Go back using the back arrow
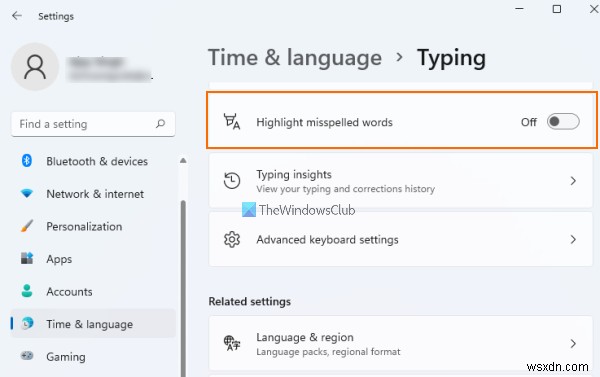This screenshot has width=600, height=377. pos(17,16)
